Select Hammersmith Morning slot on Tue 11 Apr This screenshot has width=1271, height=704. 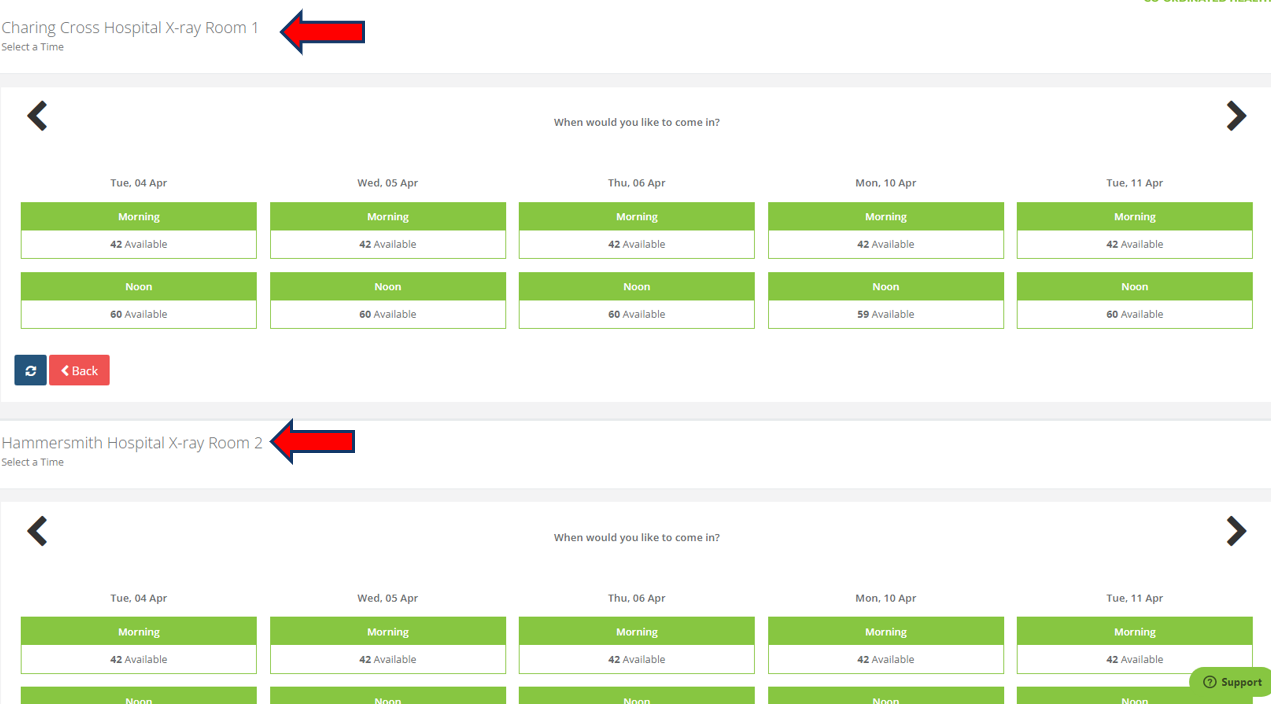(1135, 645)
